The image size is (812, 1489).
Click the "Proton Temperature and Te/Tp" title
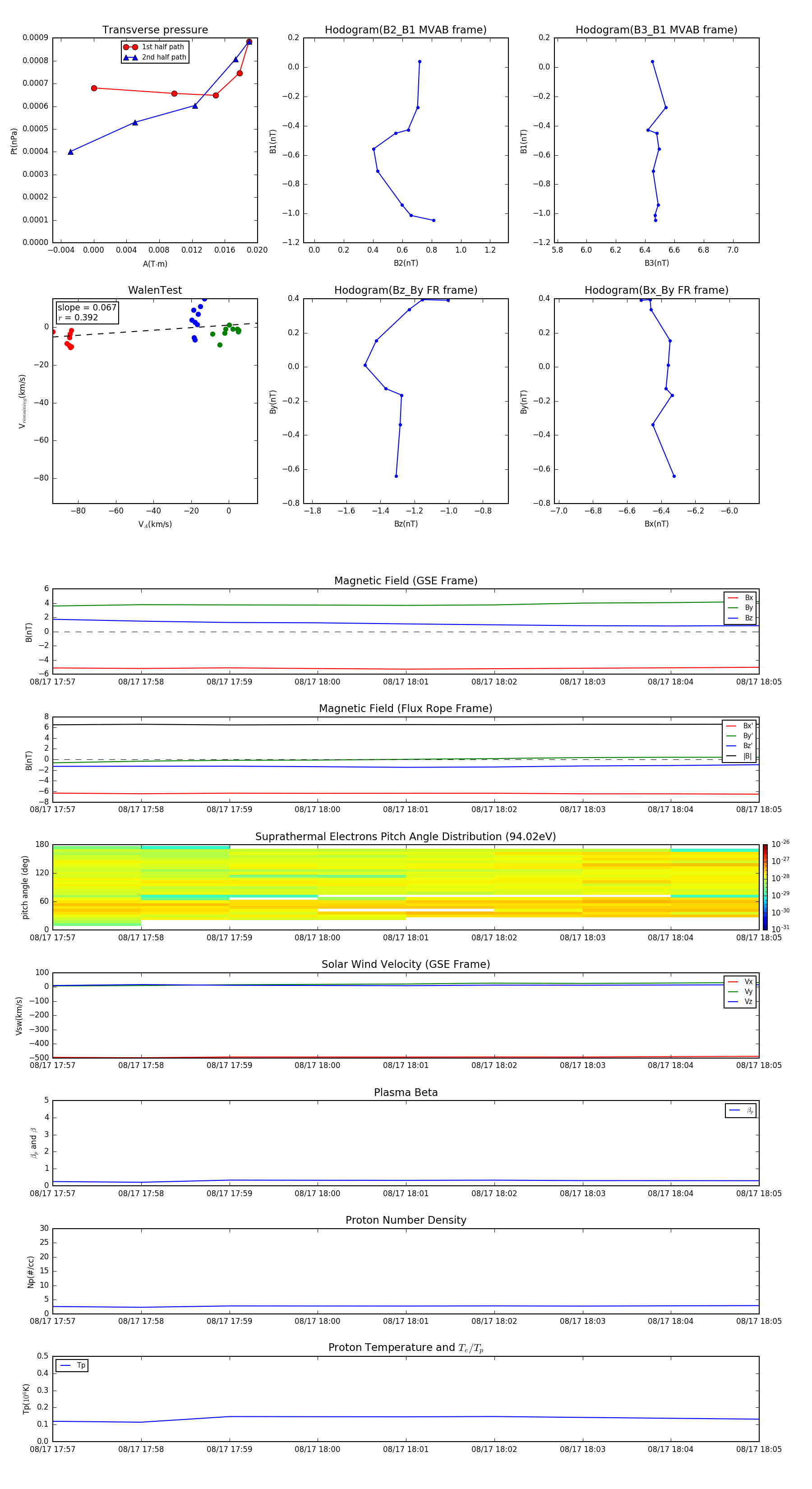point(406,1348)
